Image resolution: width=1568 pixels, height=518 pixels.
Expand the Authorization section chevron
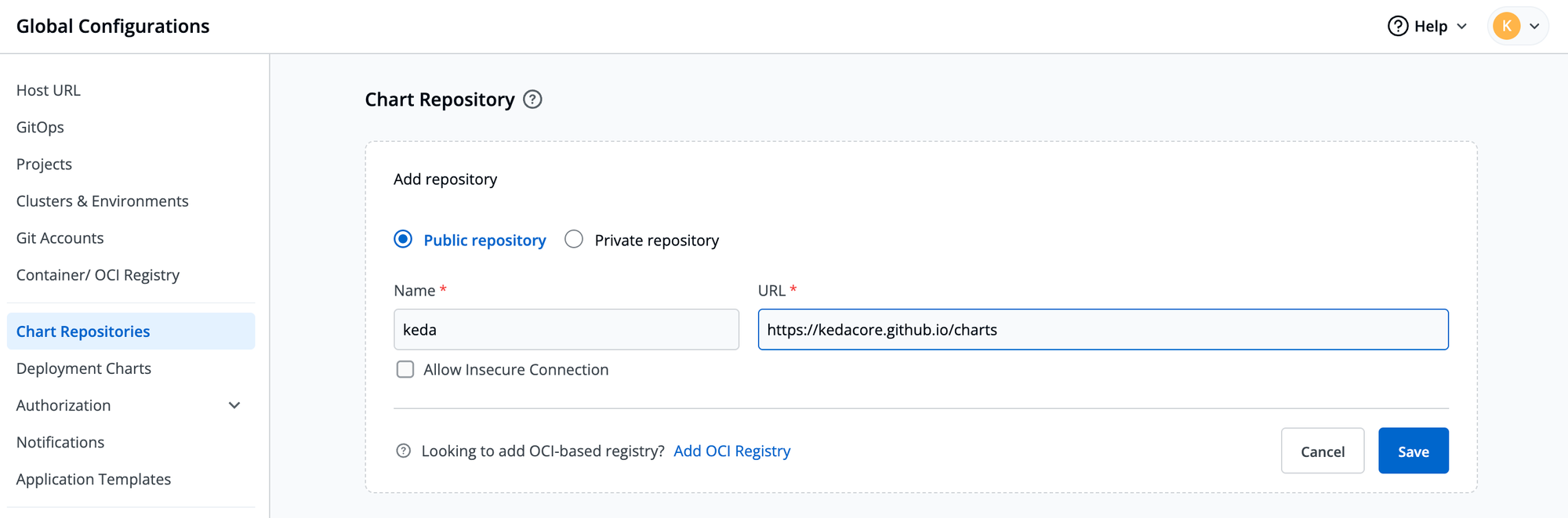234,405
